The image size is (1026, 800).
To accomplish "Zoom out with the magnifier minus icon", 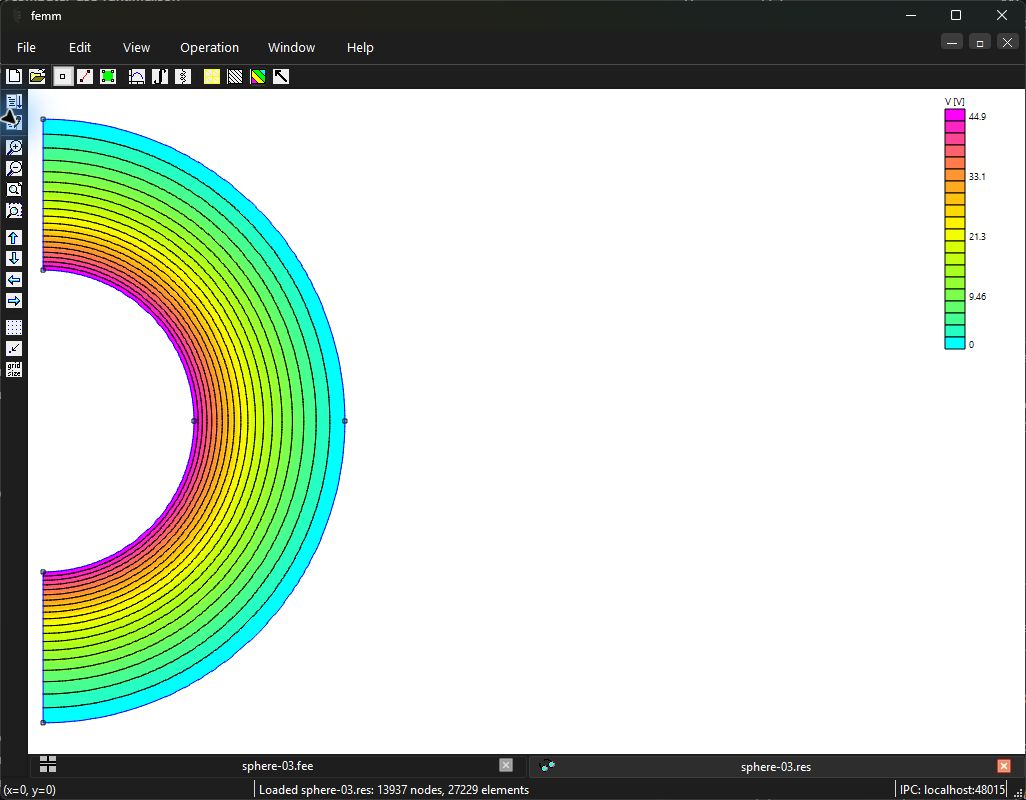I will (x=14, y=168).
